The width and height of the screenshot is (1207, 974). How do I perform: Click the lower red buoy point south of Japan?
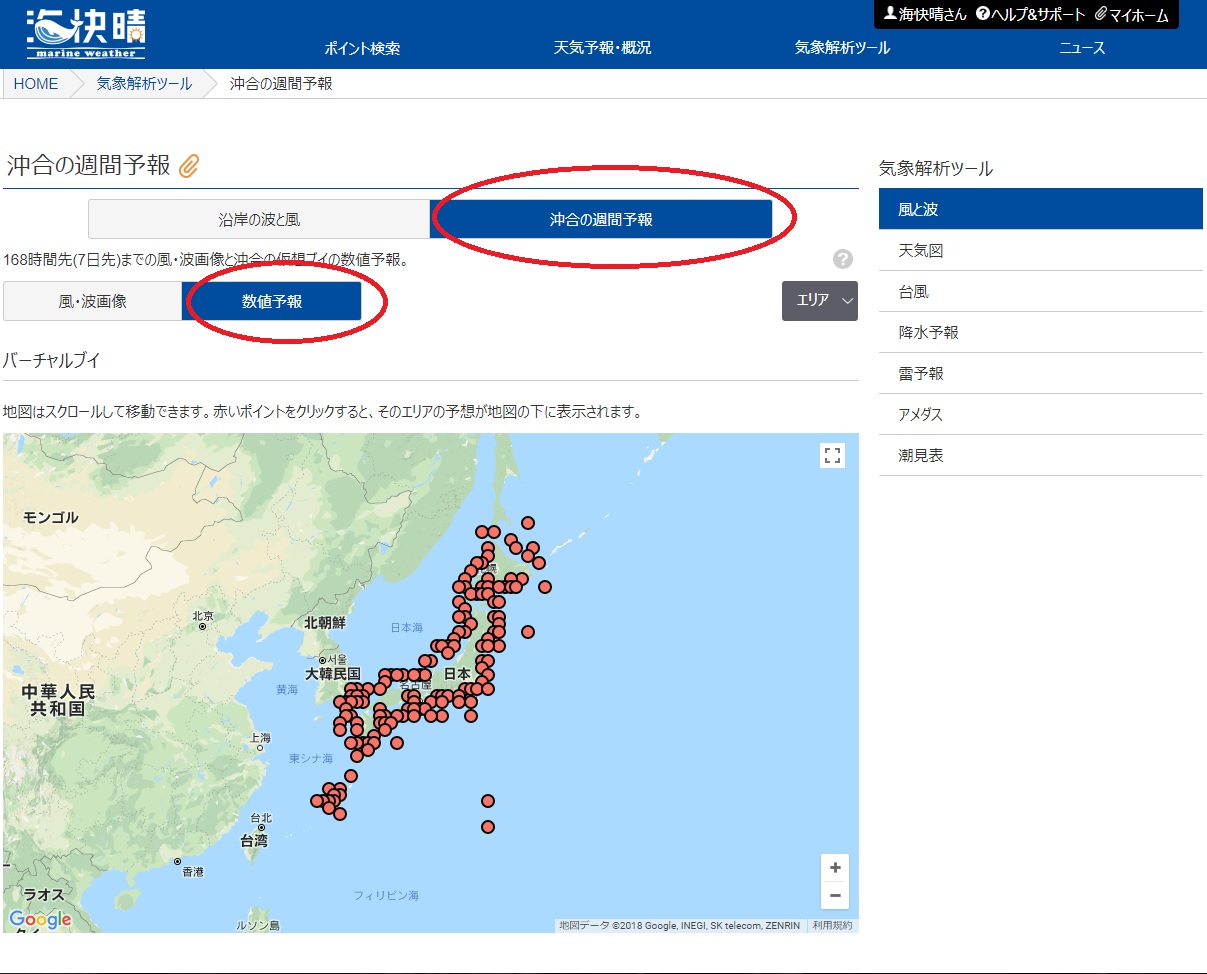coord(488,827)
